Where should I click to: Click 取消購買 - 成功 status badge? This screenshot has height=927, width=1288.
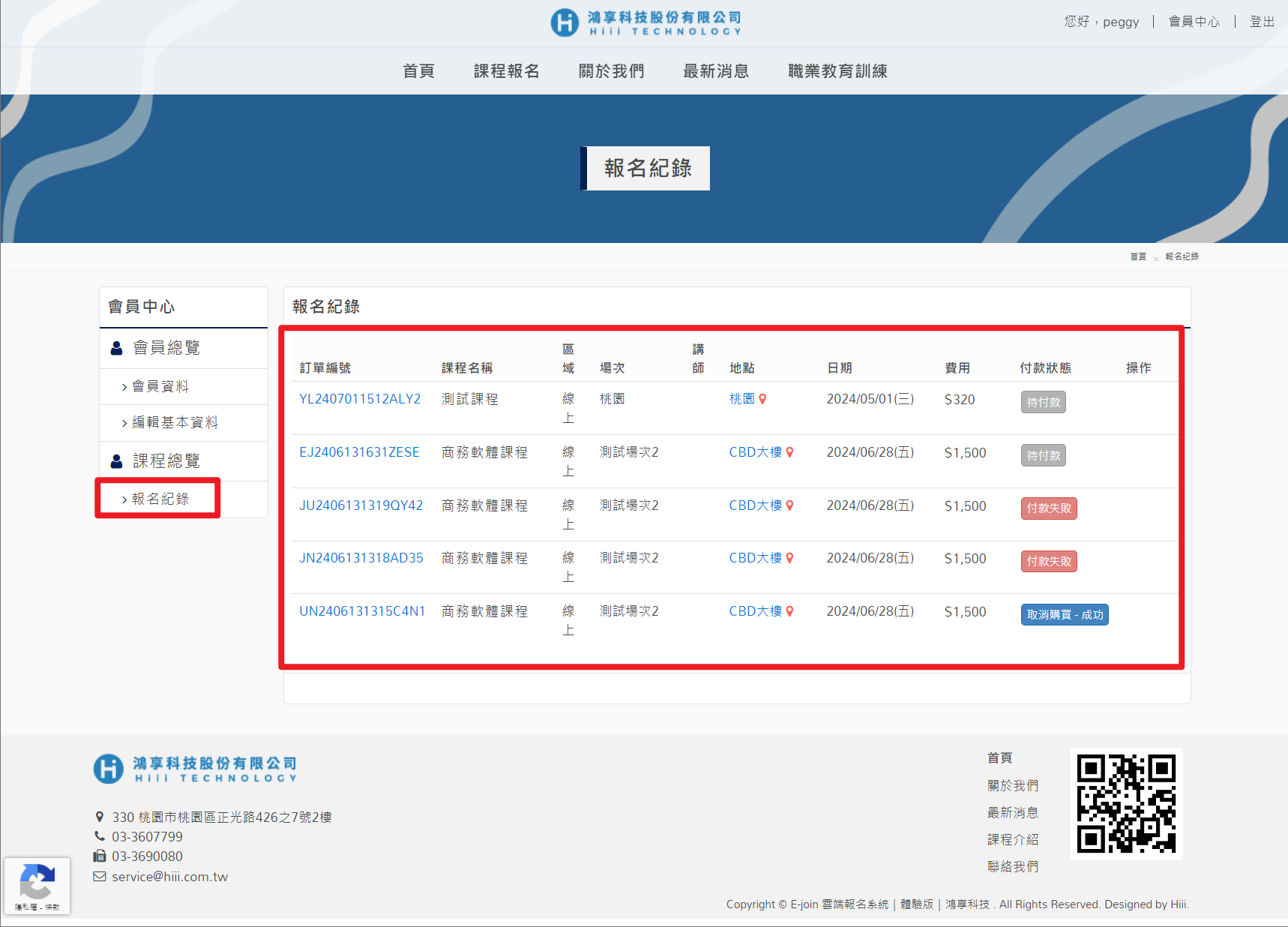coord(1064,615)
